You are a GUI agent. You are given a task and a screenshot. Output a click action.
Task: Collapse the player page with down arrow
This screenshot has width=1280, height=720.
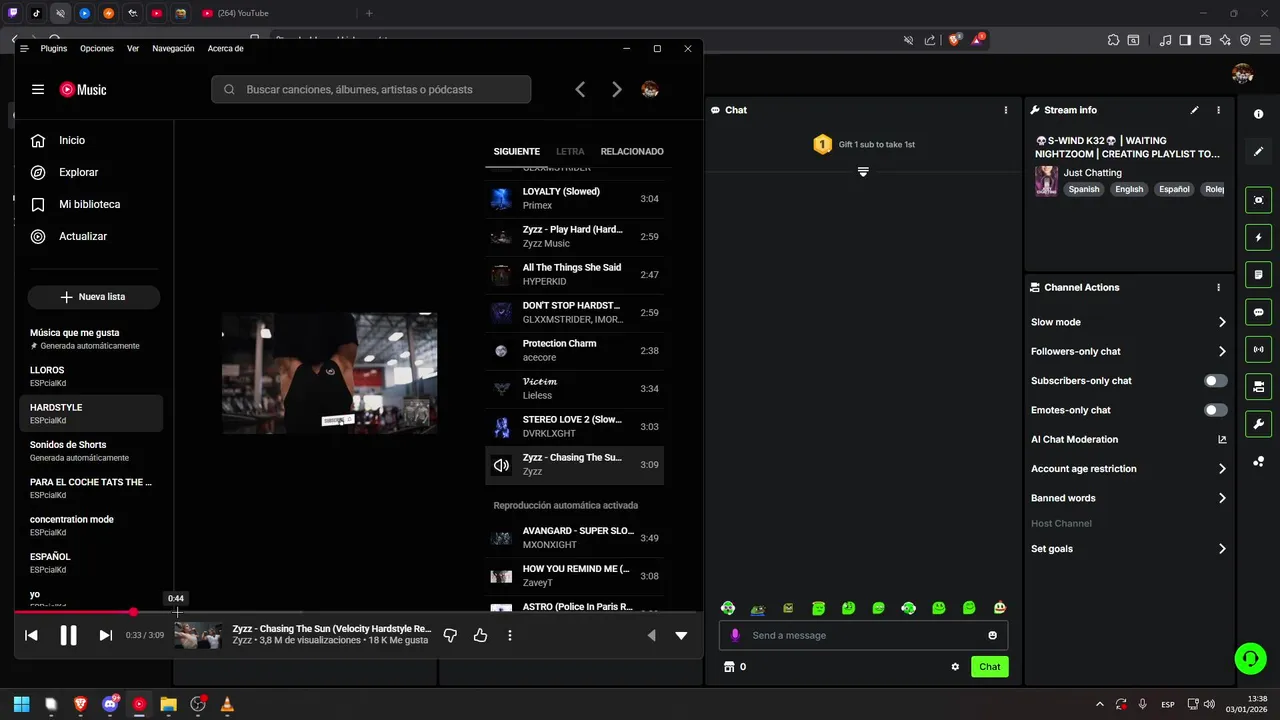(681, 635)
